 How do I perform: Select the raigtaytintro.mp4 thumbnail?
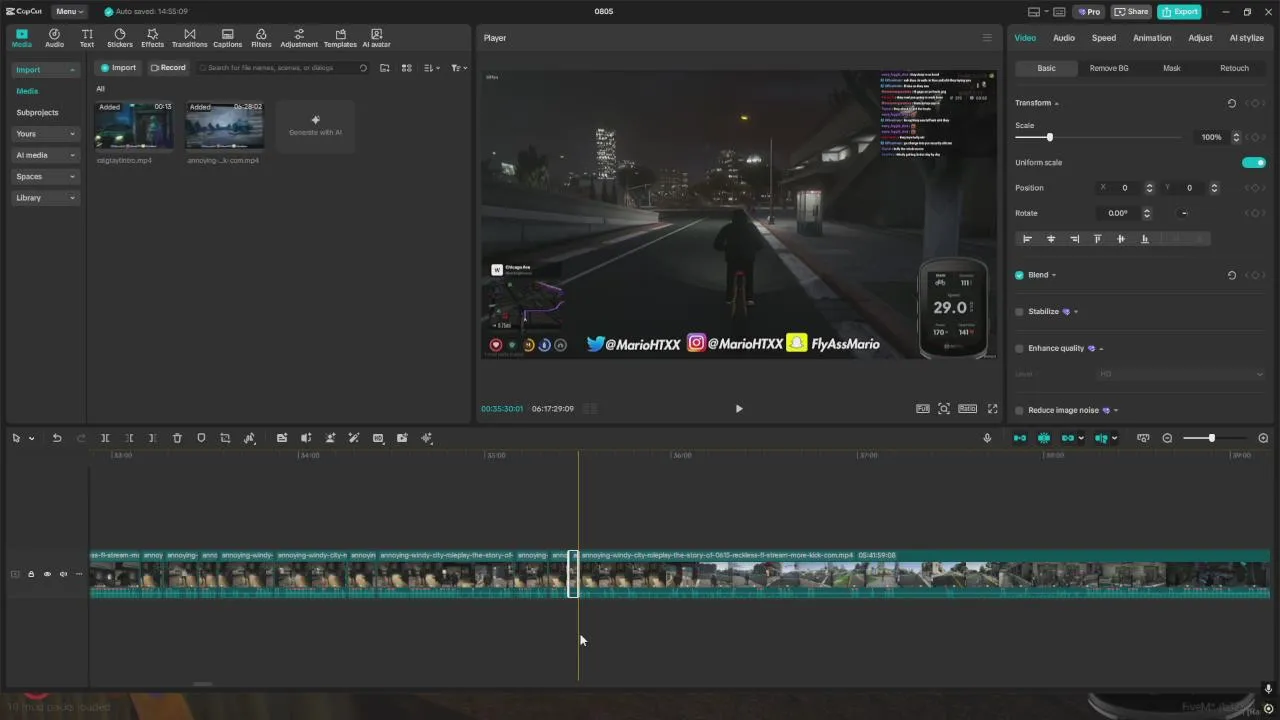[x=133, y=126]
